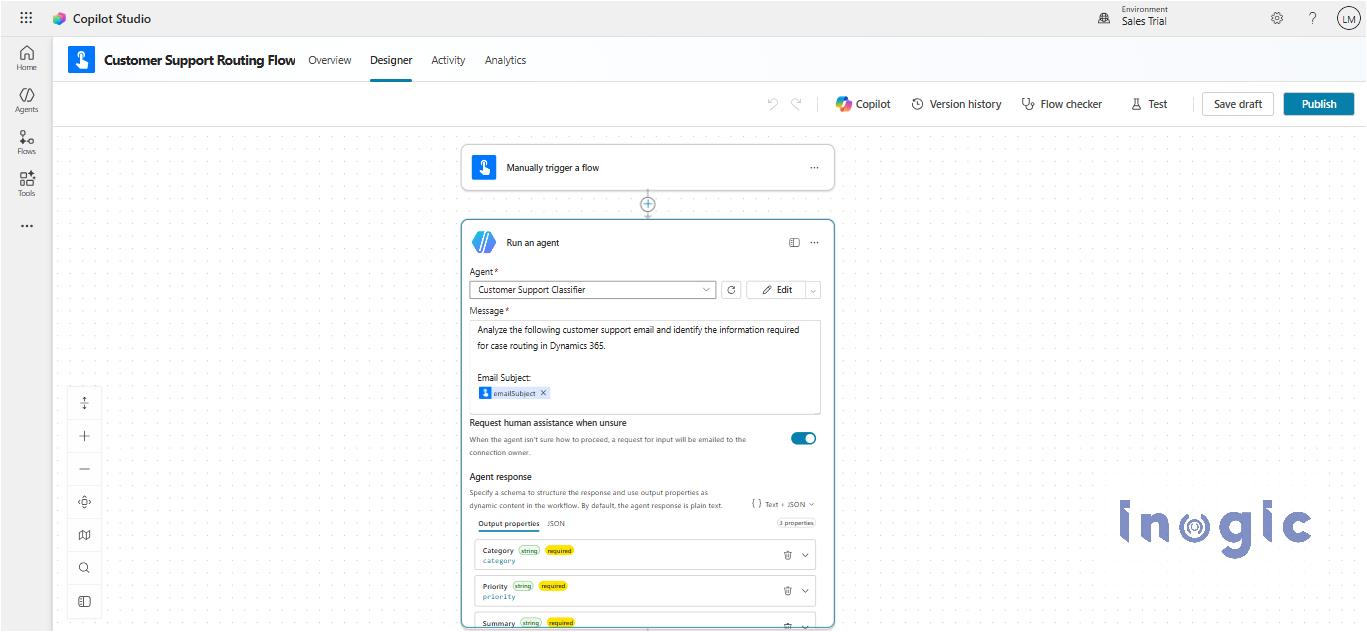Expand the Category property
Viewport: 1367px width, 632px height.
click(x=805, y=555)
